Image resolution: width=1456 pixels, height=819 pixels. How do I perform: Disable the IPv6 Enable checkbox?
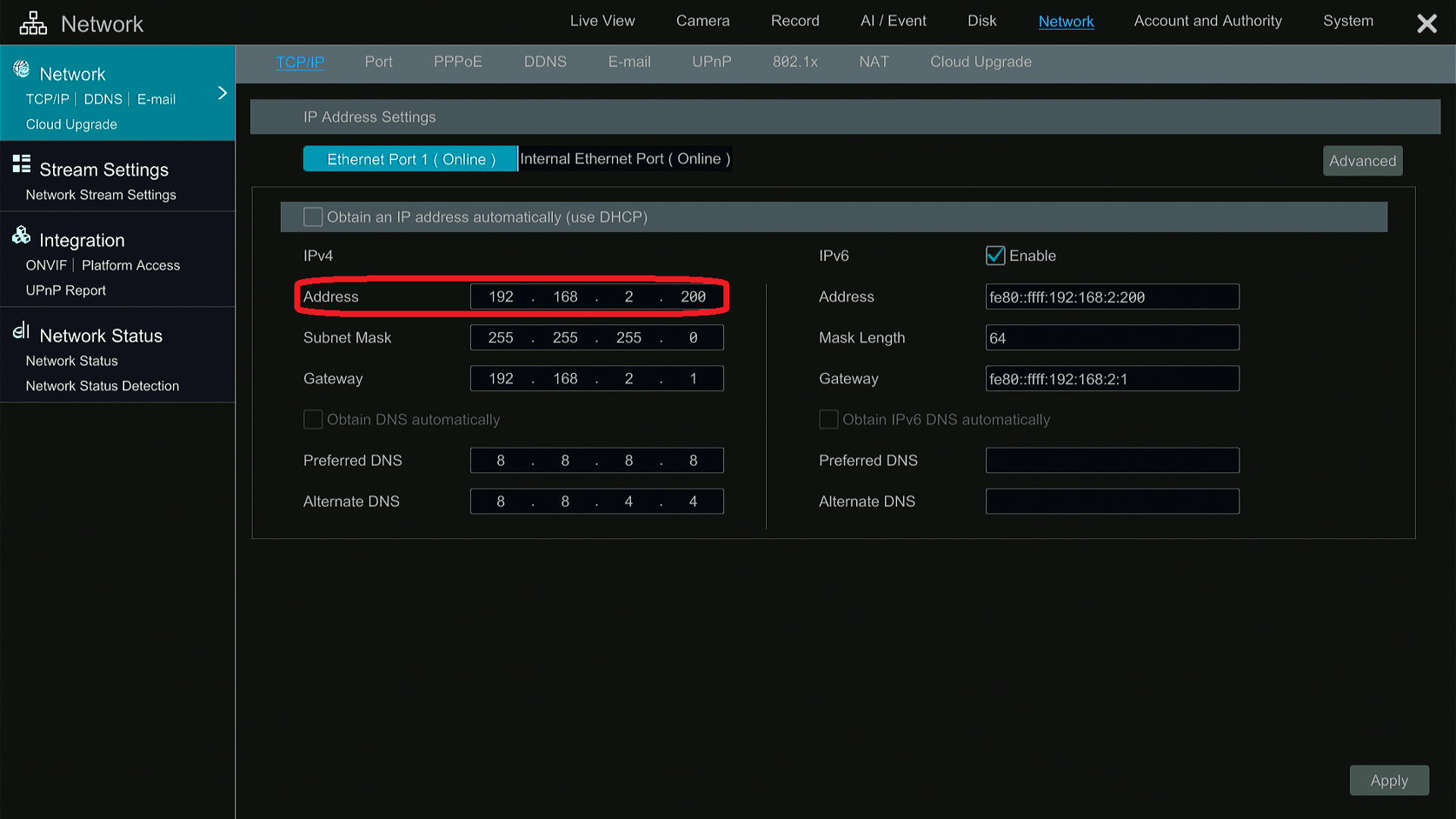click(995, 255)
